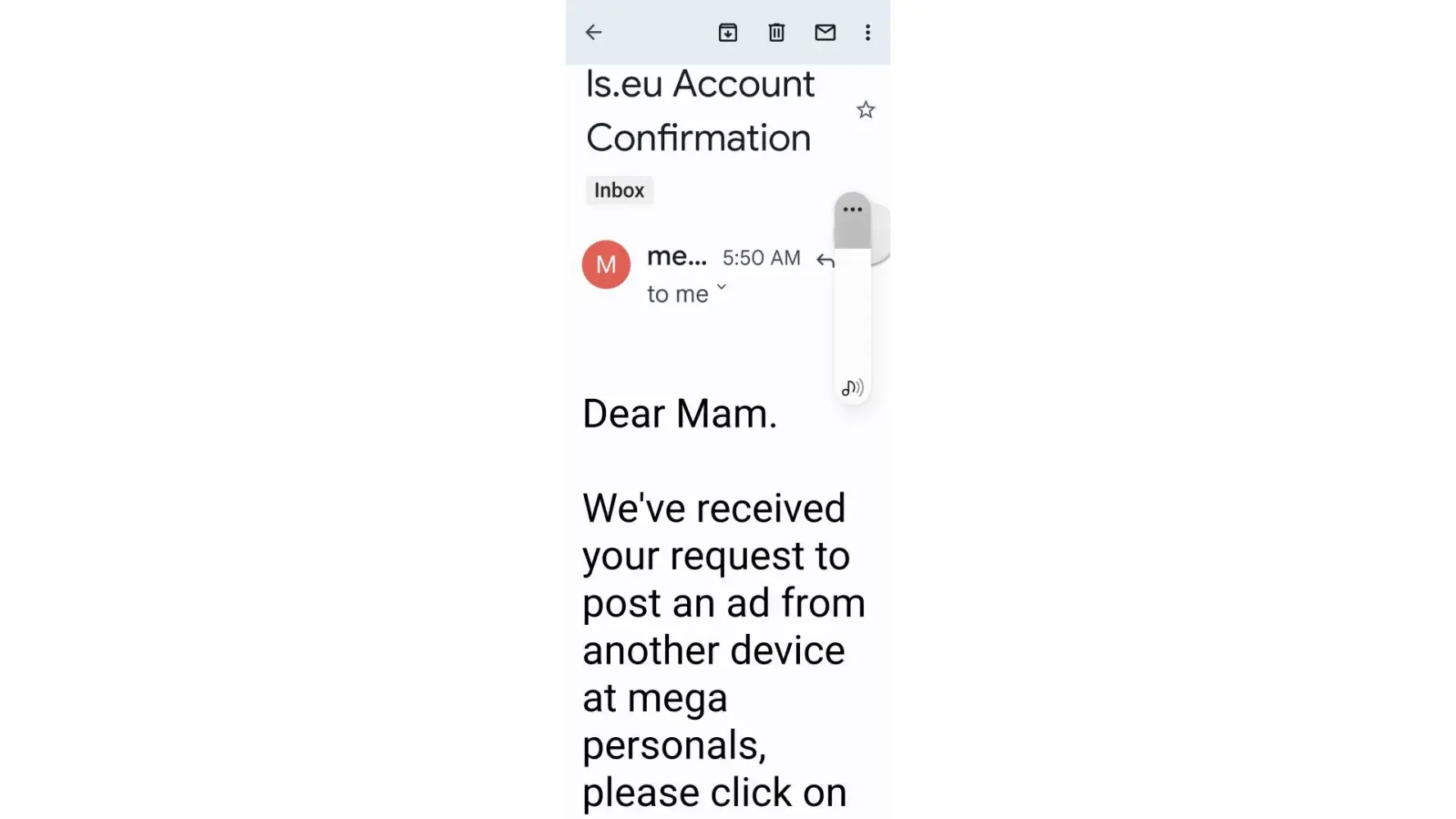Archive this email
Screen dimensions: 1456x819
(727, 33)
